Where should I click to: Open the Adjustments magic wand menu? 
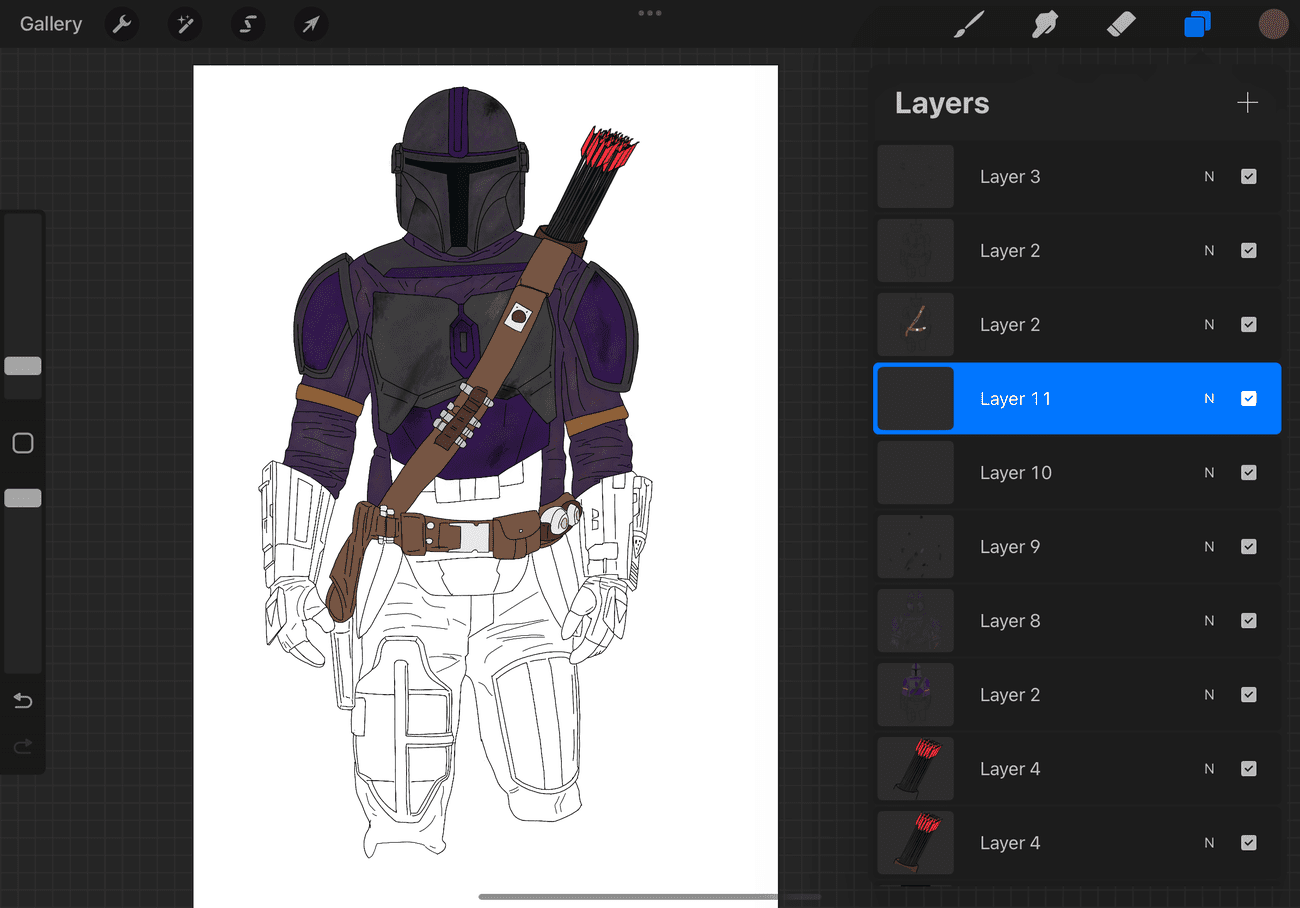coord(185,23)
